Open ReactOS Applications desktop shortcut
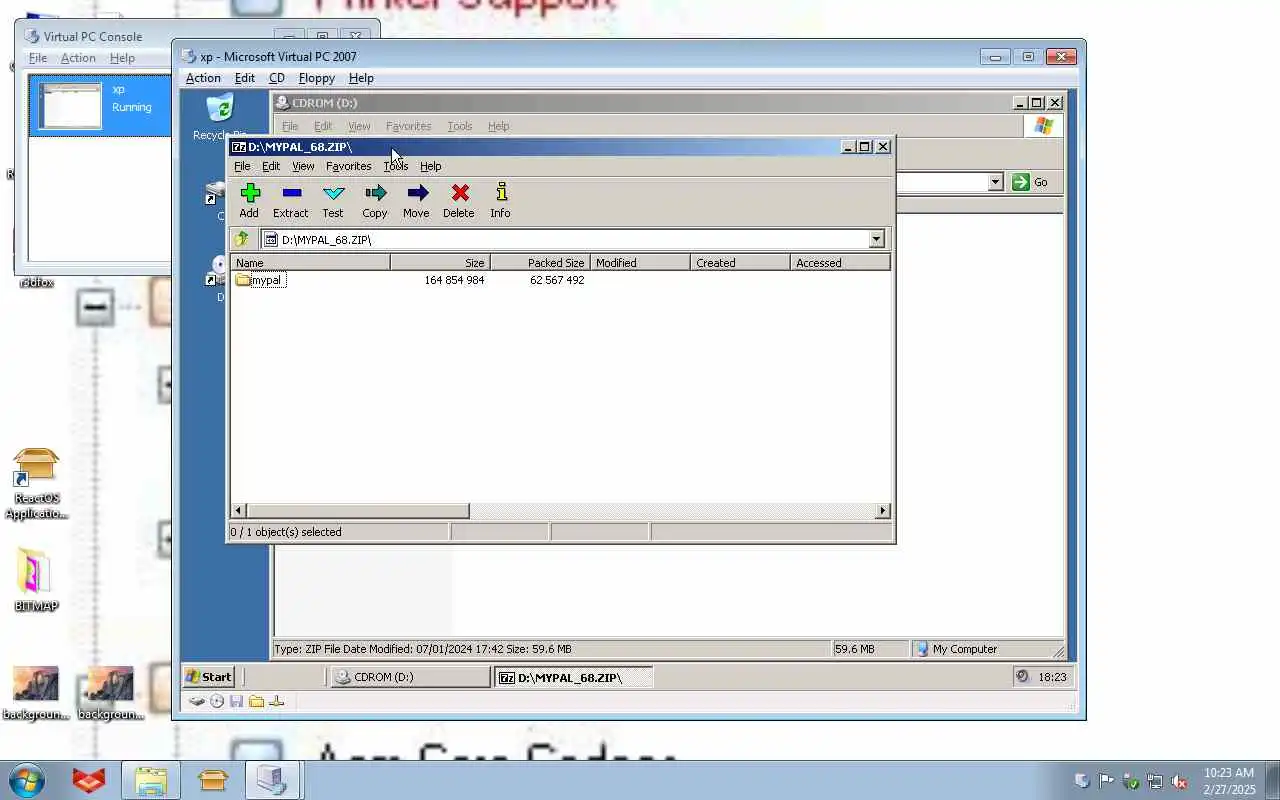Screen dimensions: 1280x800 point(36,484)
